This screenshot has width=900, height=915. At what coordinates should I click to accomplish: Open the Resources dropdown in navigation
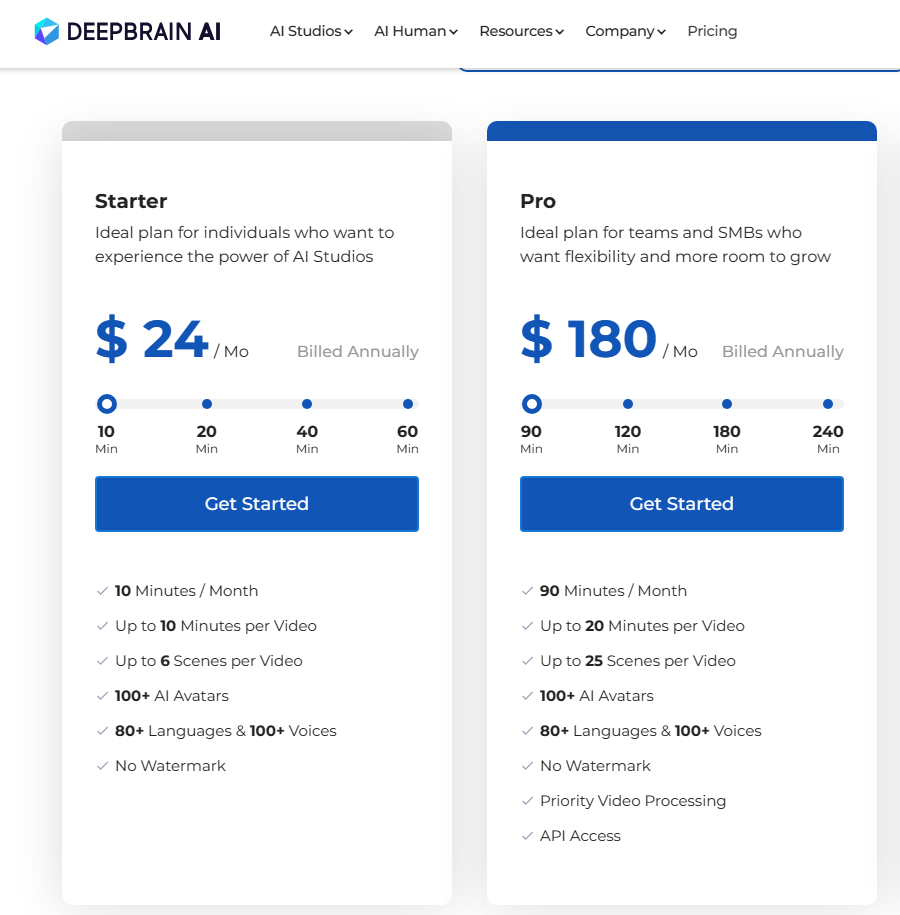click(x=521, y=31)
